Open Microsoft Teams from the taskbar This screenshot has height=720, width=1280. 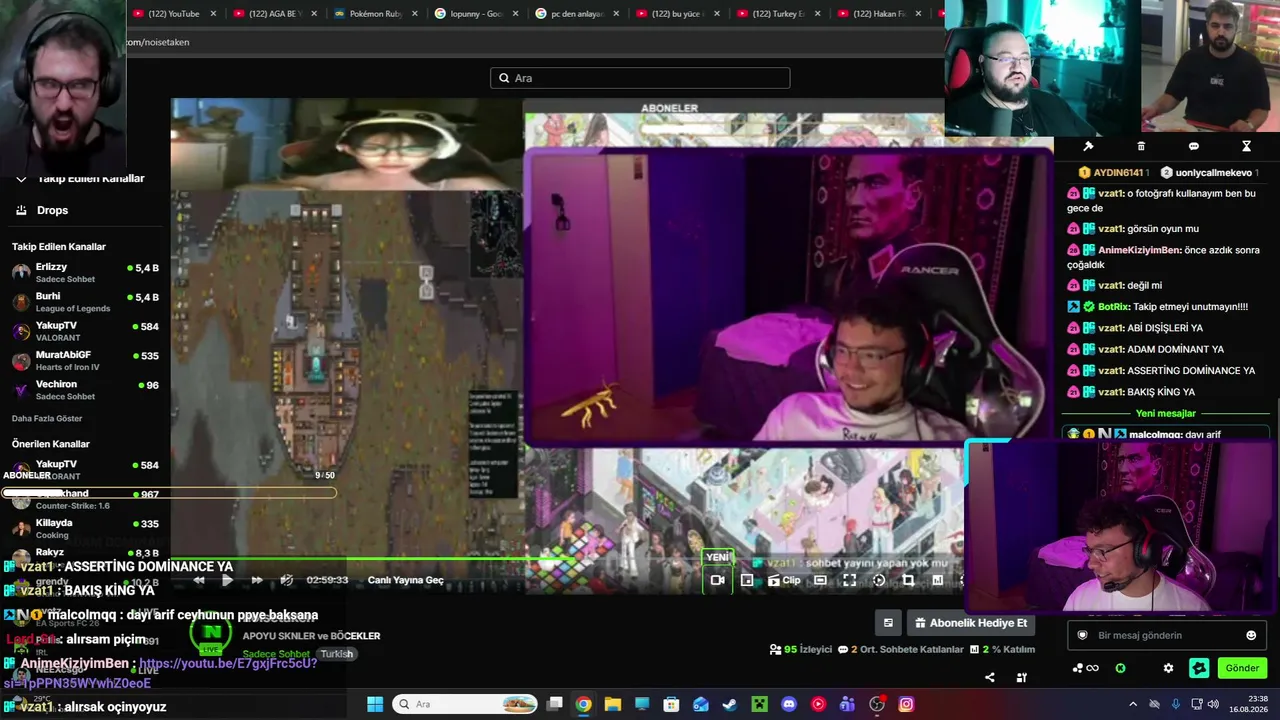(x=848, y=704)
